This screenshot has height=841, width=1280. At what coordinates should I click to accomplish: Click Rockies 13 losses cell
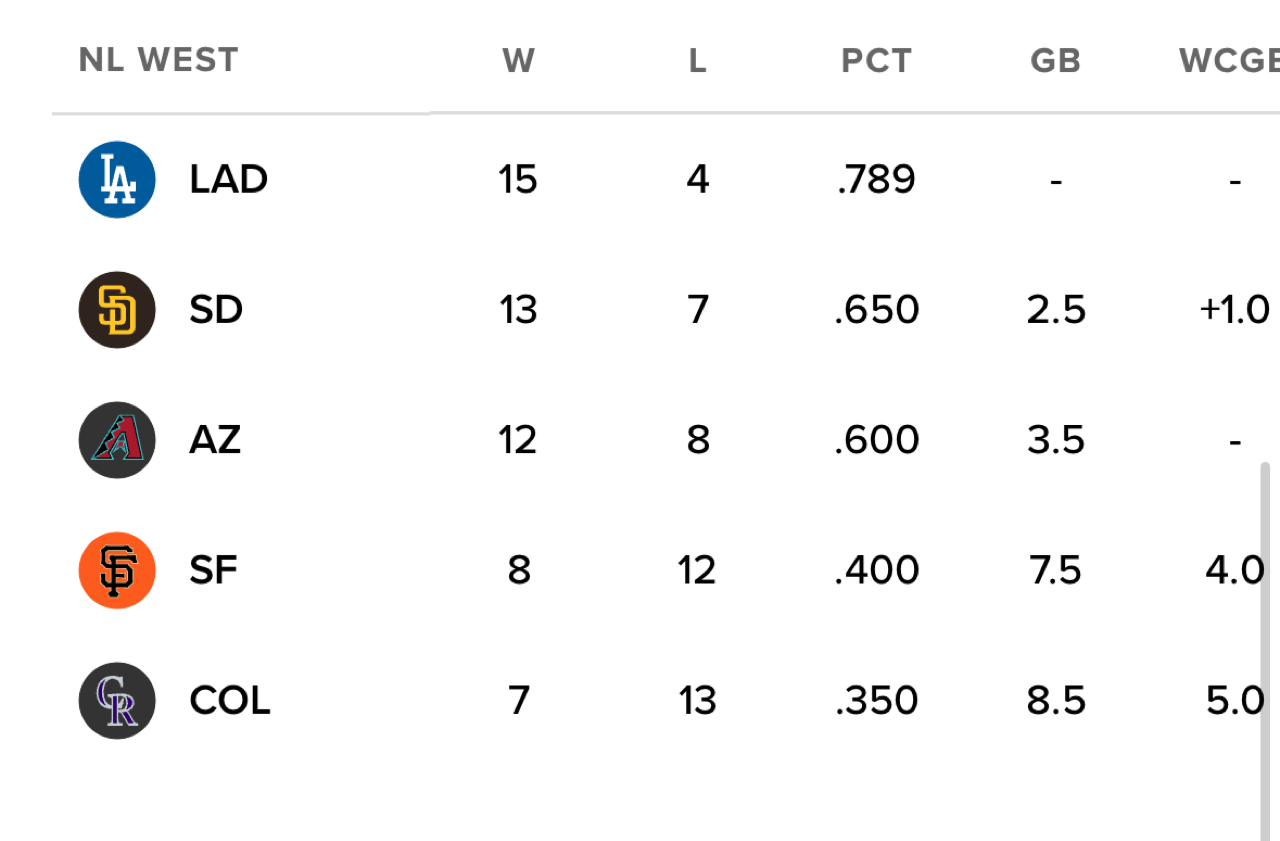[x=697, y=700]
